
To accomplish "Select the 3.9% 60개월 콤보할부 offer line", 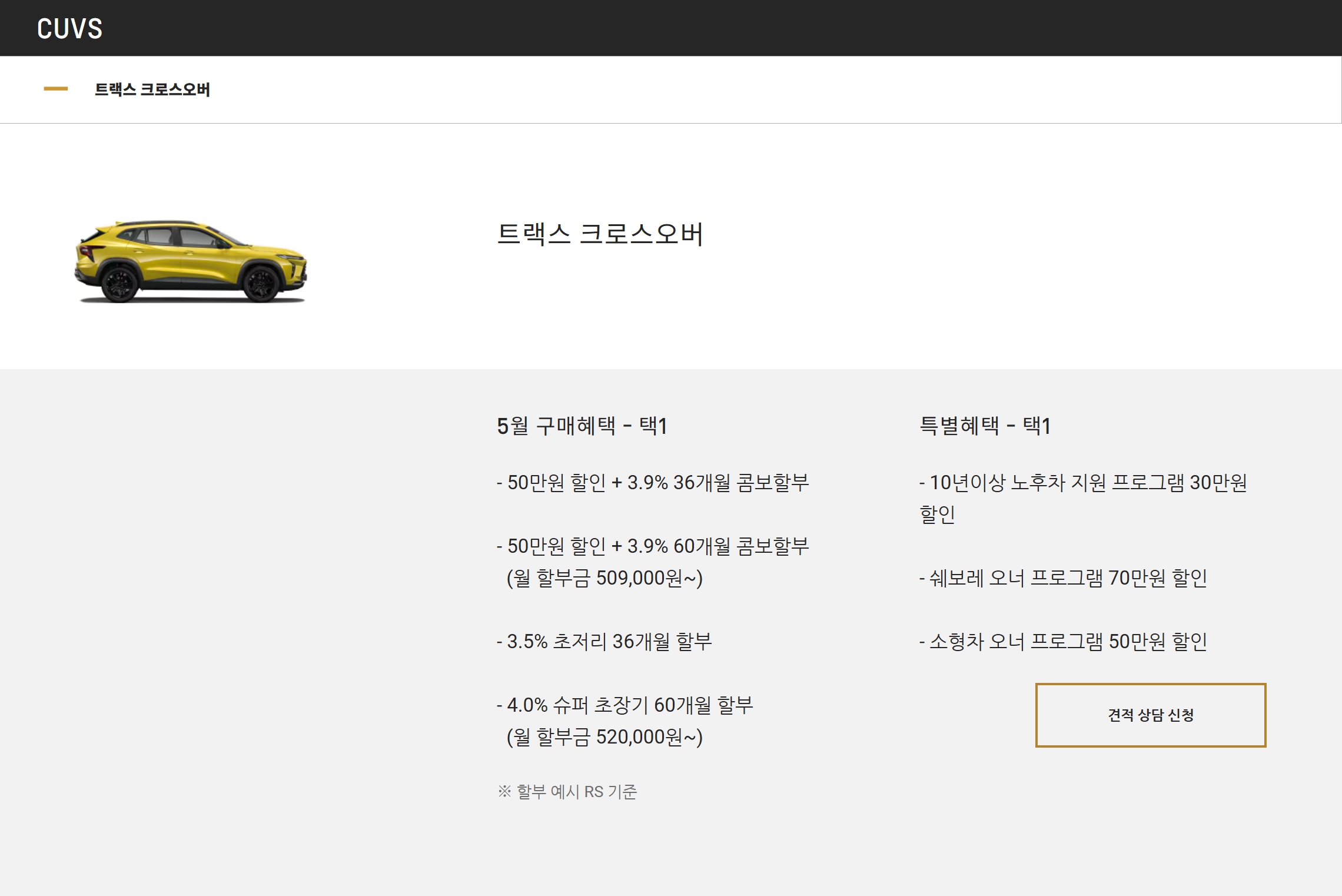I will point(653,546).
